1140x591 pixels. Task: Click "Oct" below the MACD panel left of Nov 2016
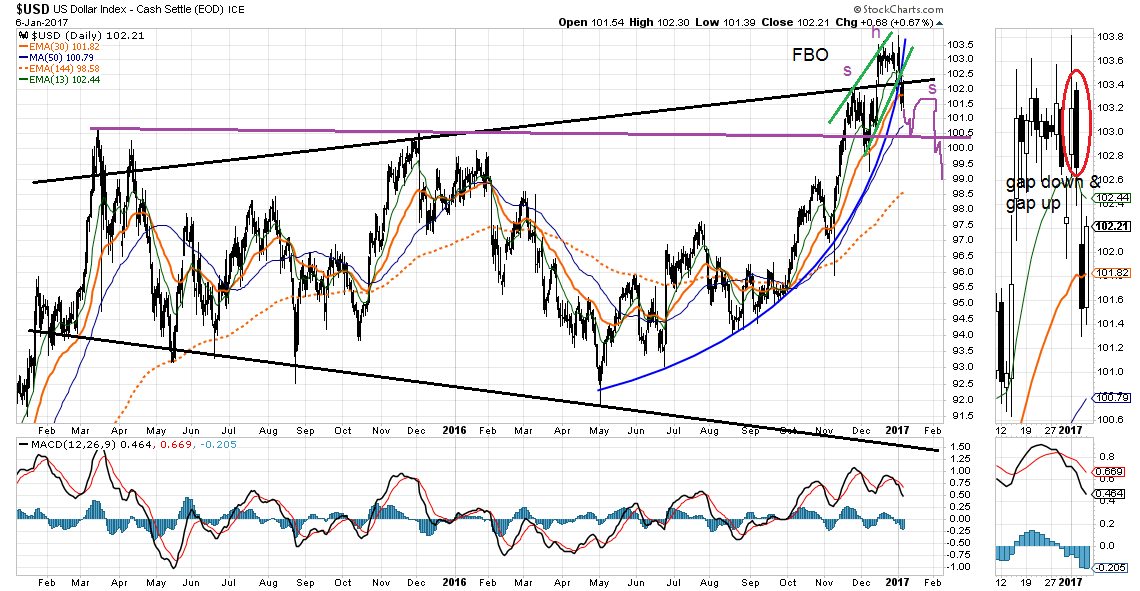tap(787, 582)
